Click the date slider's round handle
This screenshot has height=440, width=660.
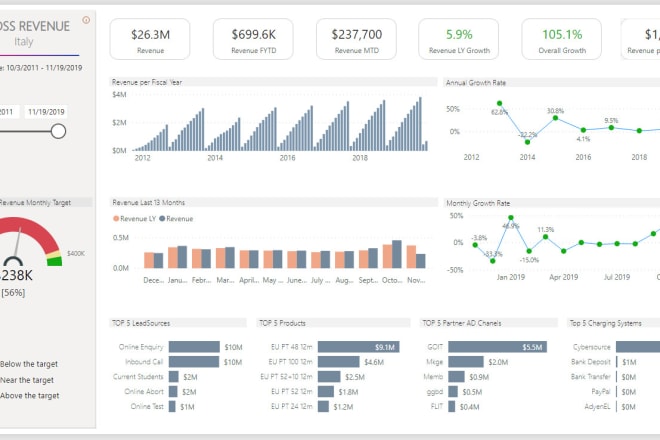click(58, 131)
